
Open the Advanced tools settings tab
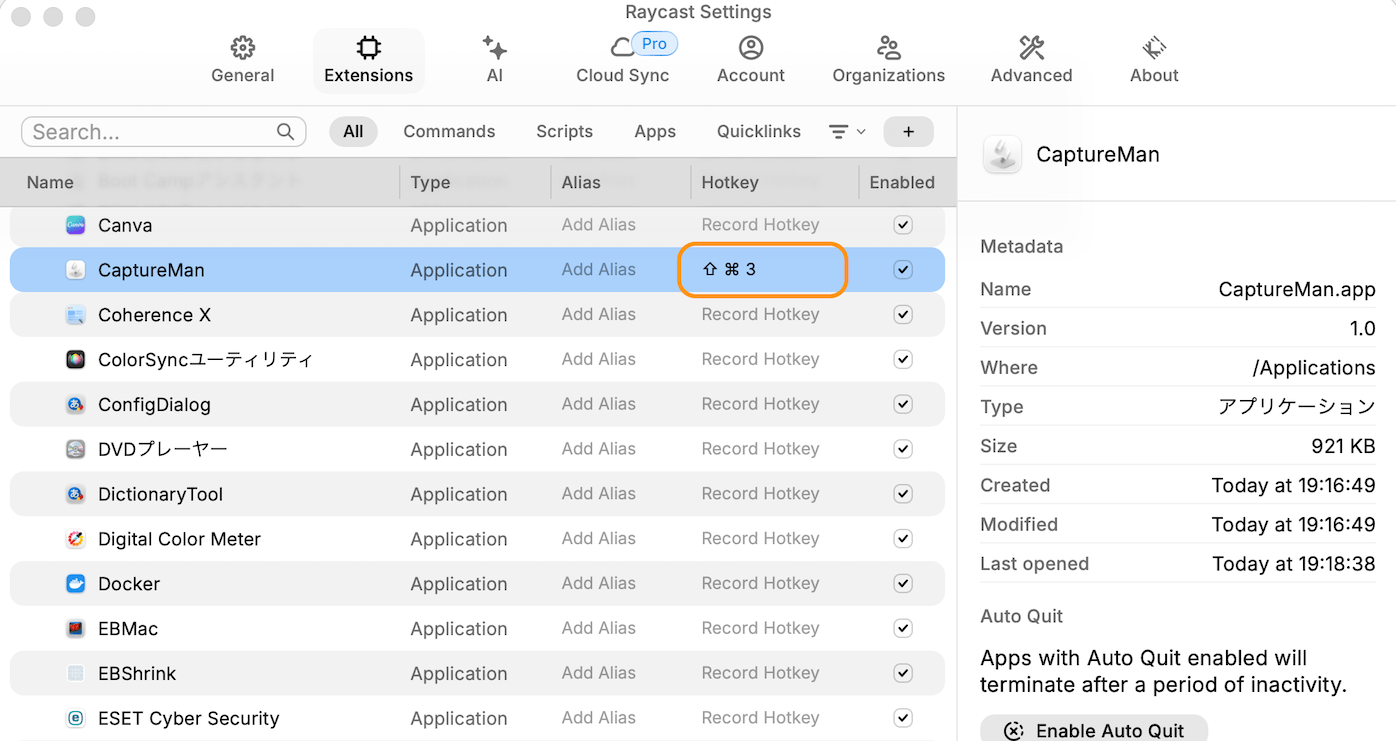1031,59
